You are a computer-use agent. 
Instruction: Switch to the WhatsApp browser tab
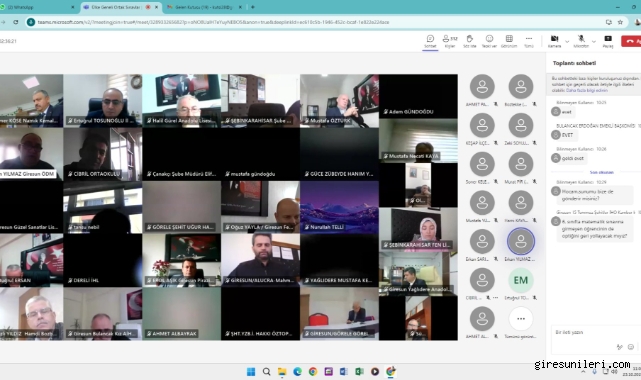tap(37, 7)
